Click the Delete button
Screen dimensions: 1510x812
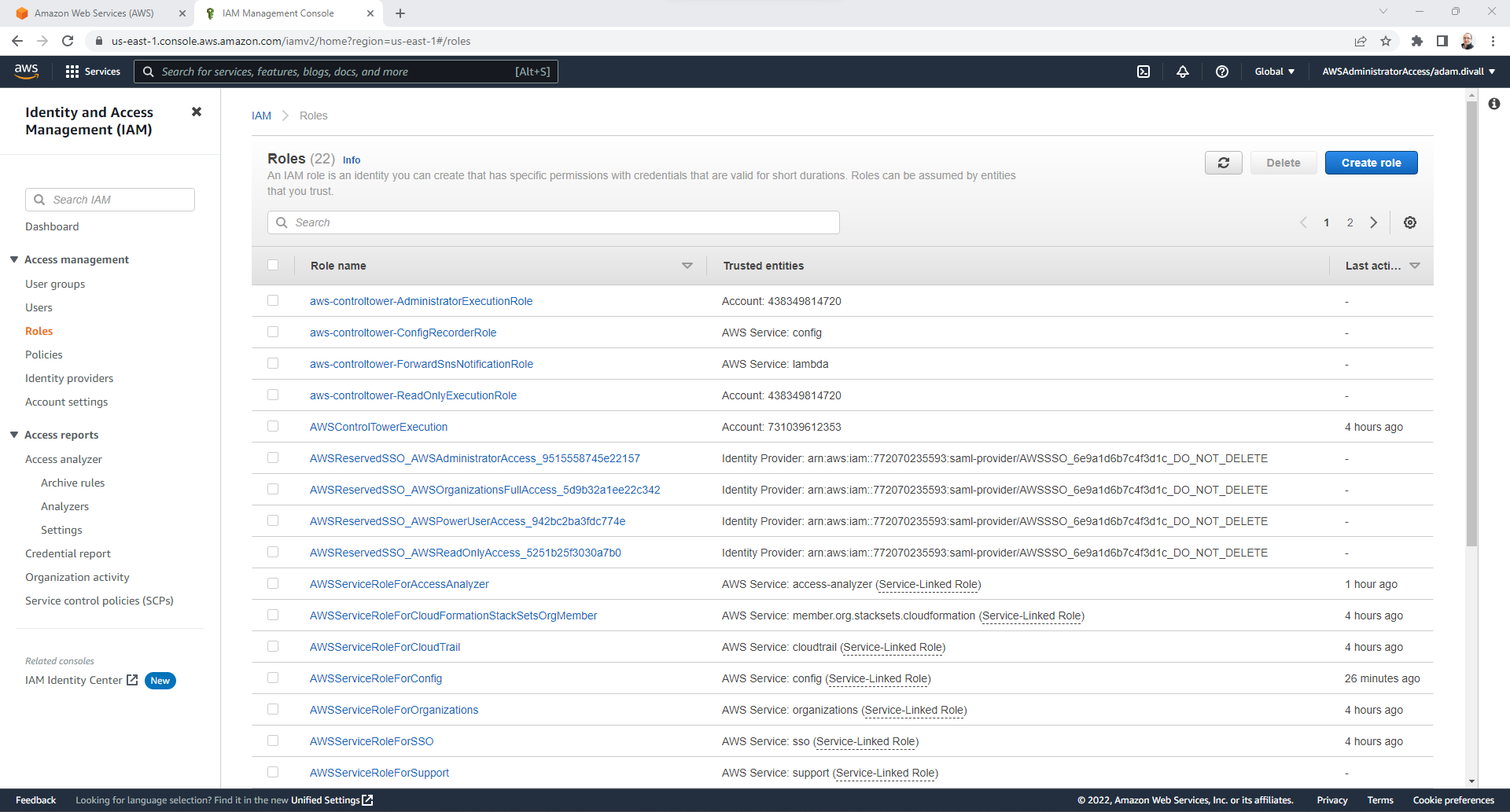(1283, 163)
